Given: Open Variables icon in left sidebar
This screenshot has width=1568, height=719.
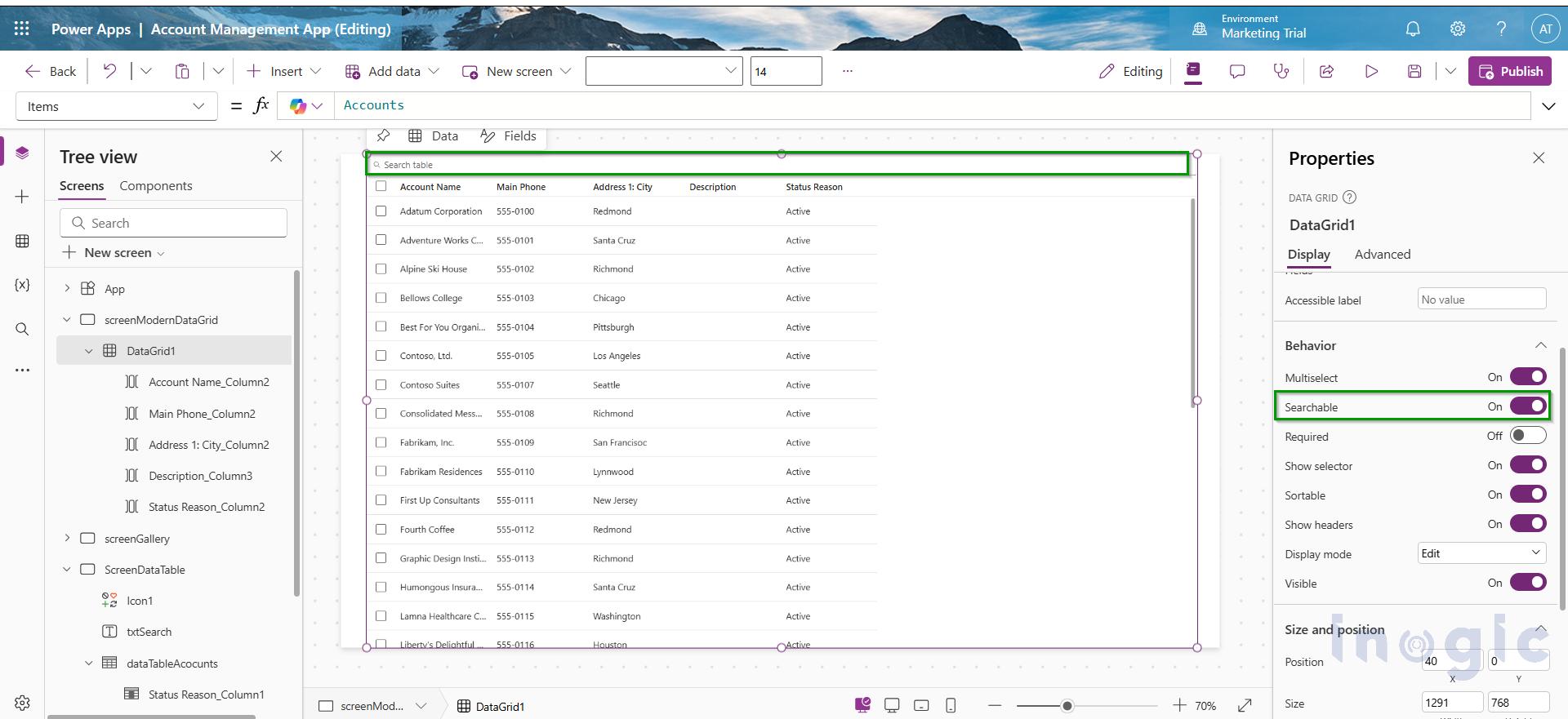Looking at the screenshot, I should (x=22, y=285).
